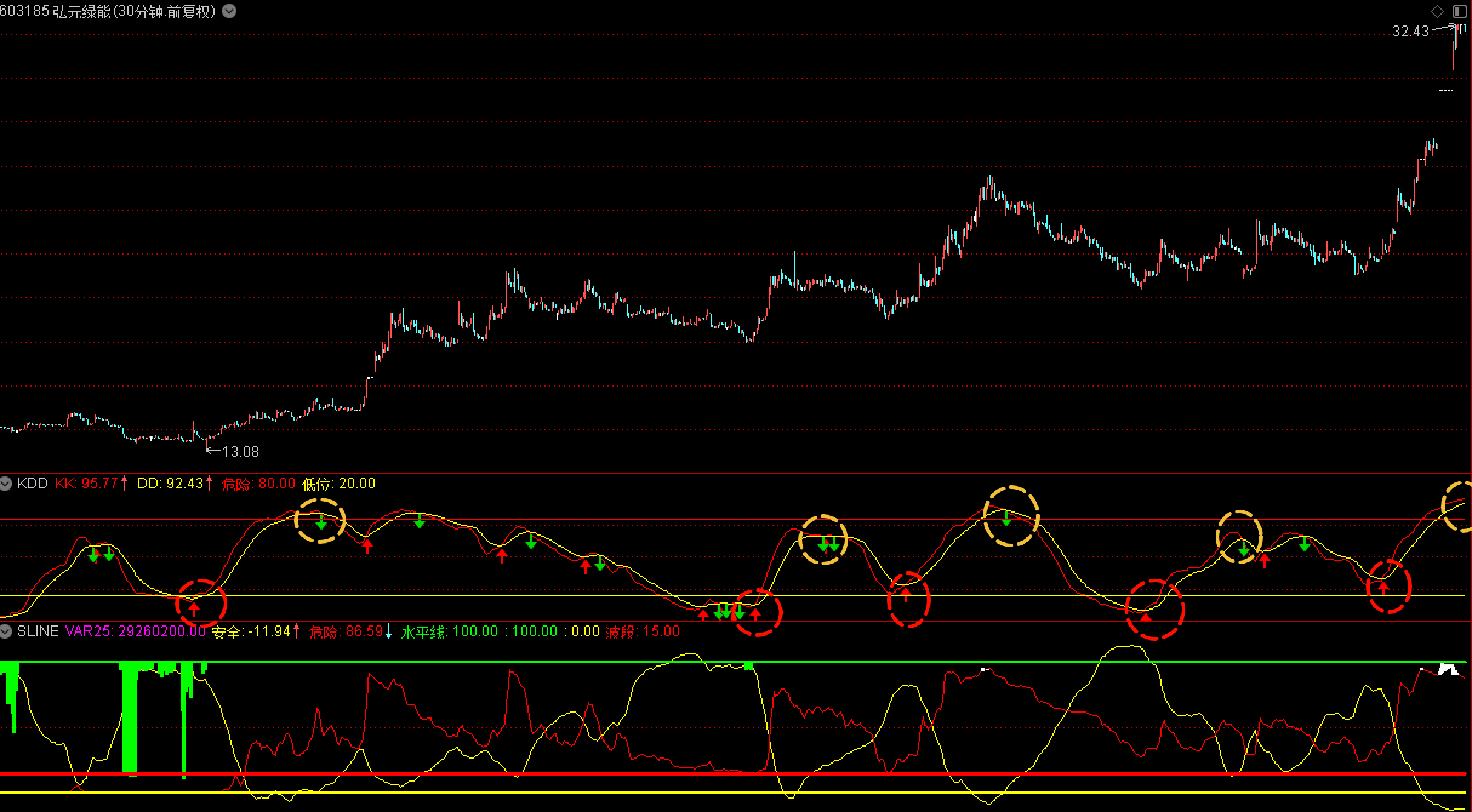Click the VAR25: 29260200.00 value
This screenshot has height=812, width=1472.
point(135,631)
